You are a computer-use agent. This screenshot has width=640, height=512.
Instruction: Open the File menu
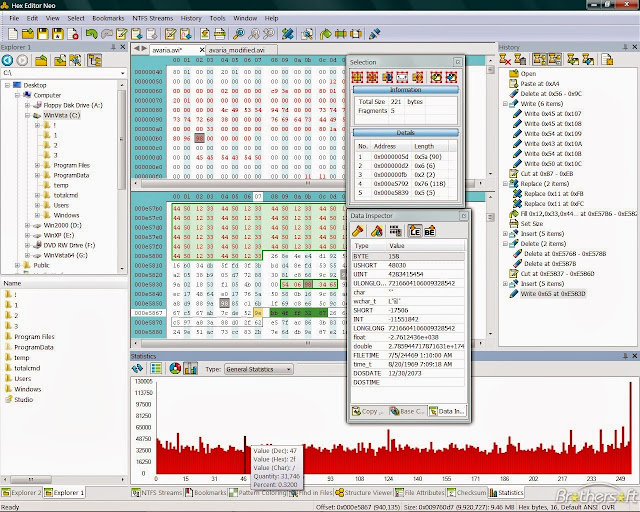pos(14,18)
